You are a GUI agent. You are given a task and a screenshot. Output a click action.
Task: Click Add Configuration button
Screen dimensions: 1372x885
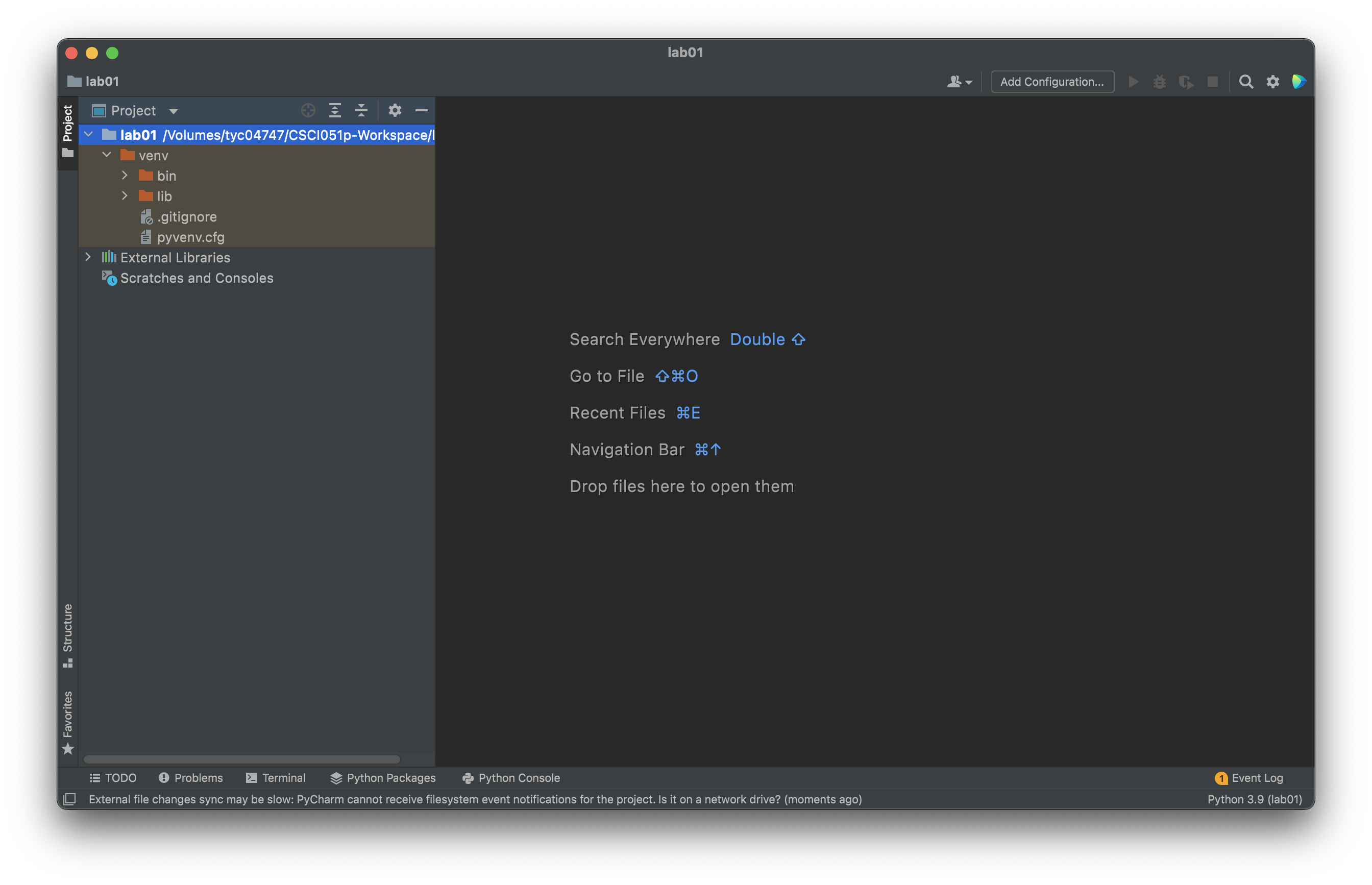1052,82
